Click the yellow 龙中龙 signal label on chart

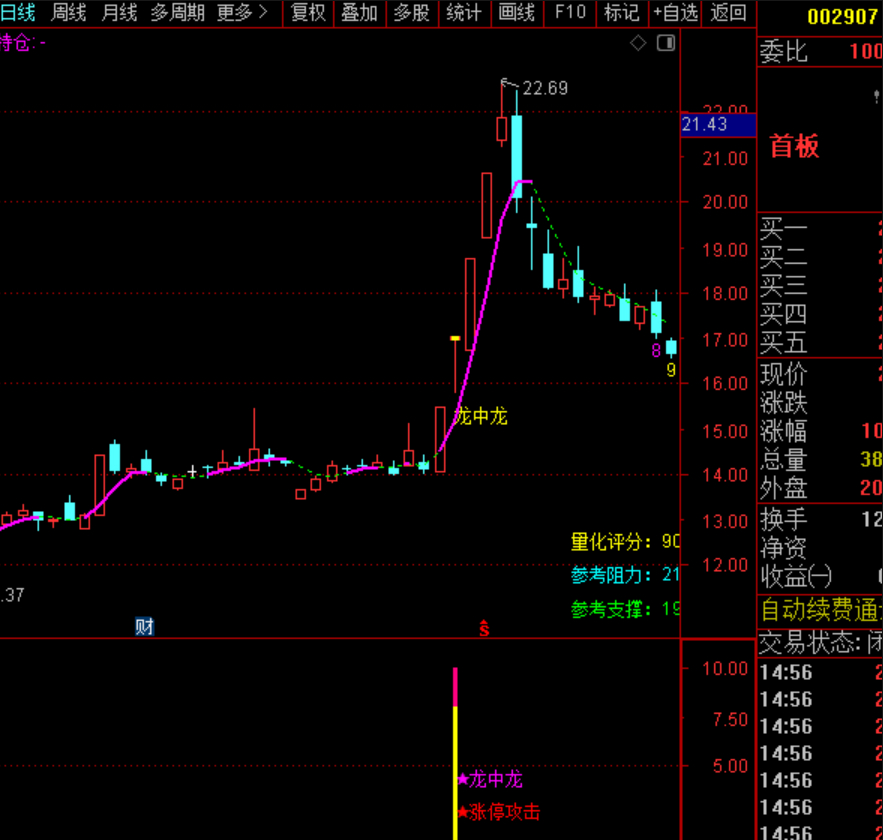click(x=481, y=416)
